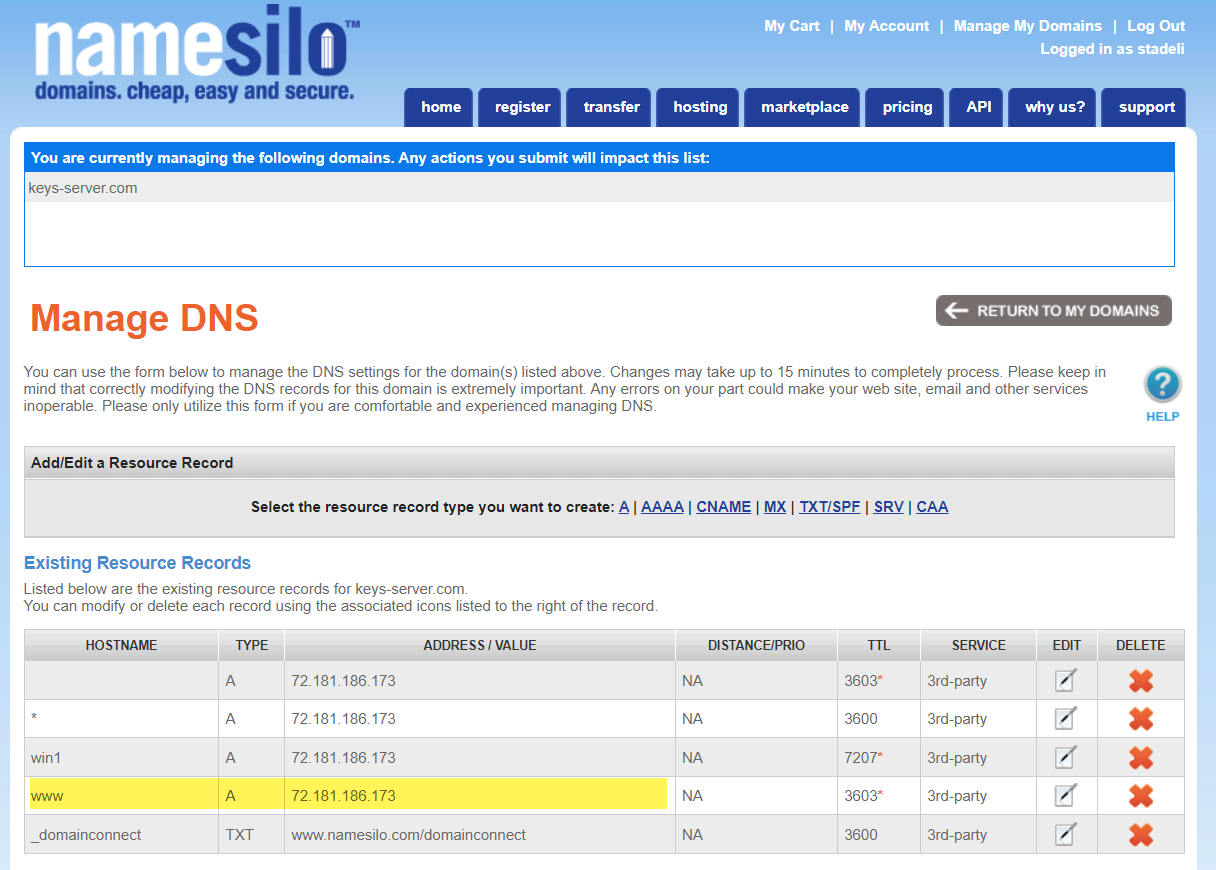
Task: Click the 3rd-party service cell in win1 row
Action: pos(979,758)
